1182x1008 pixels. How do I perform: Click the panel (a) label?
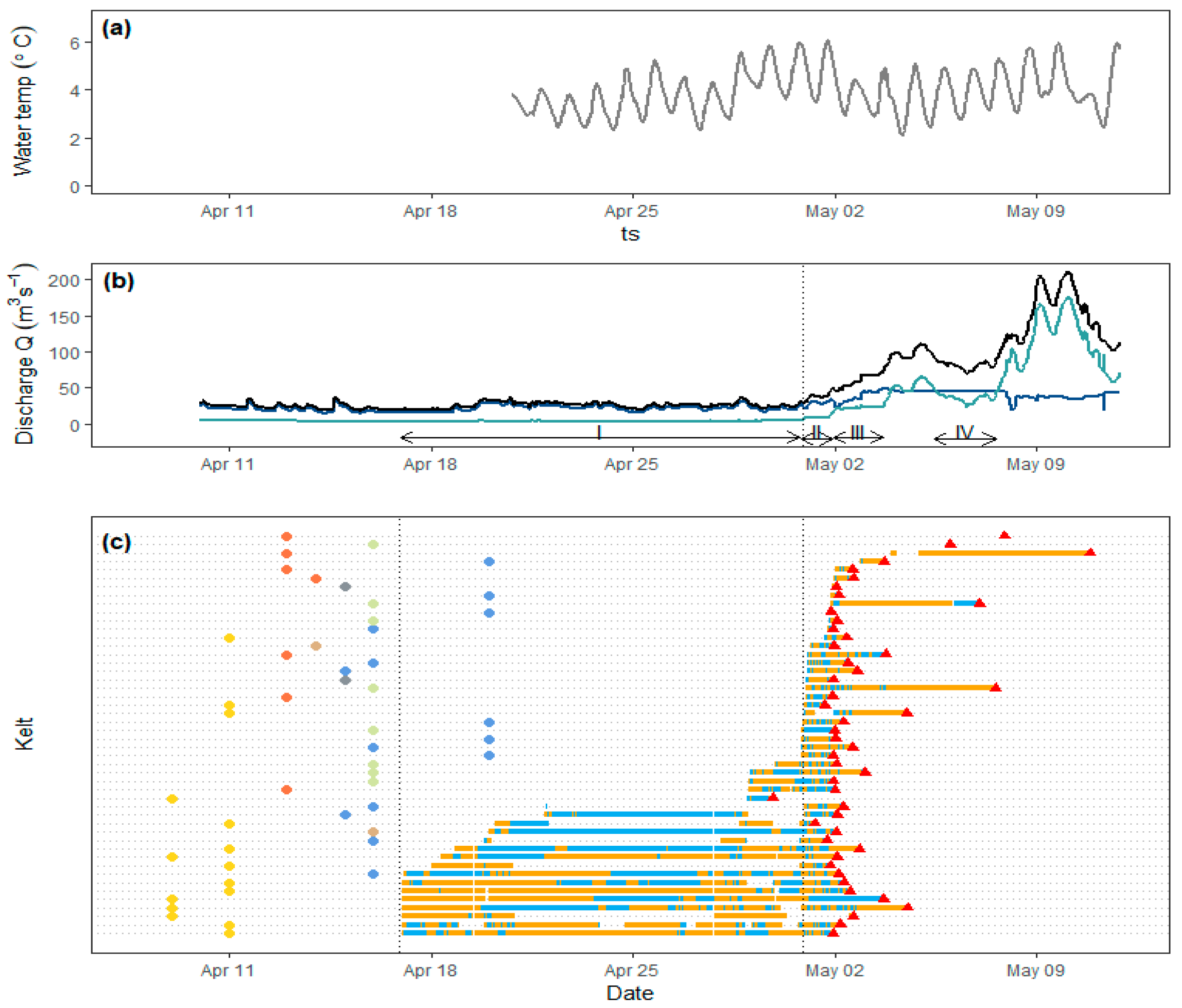116,28
